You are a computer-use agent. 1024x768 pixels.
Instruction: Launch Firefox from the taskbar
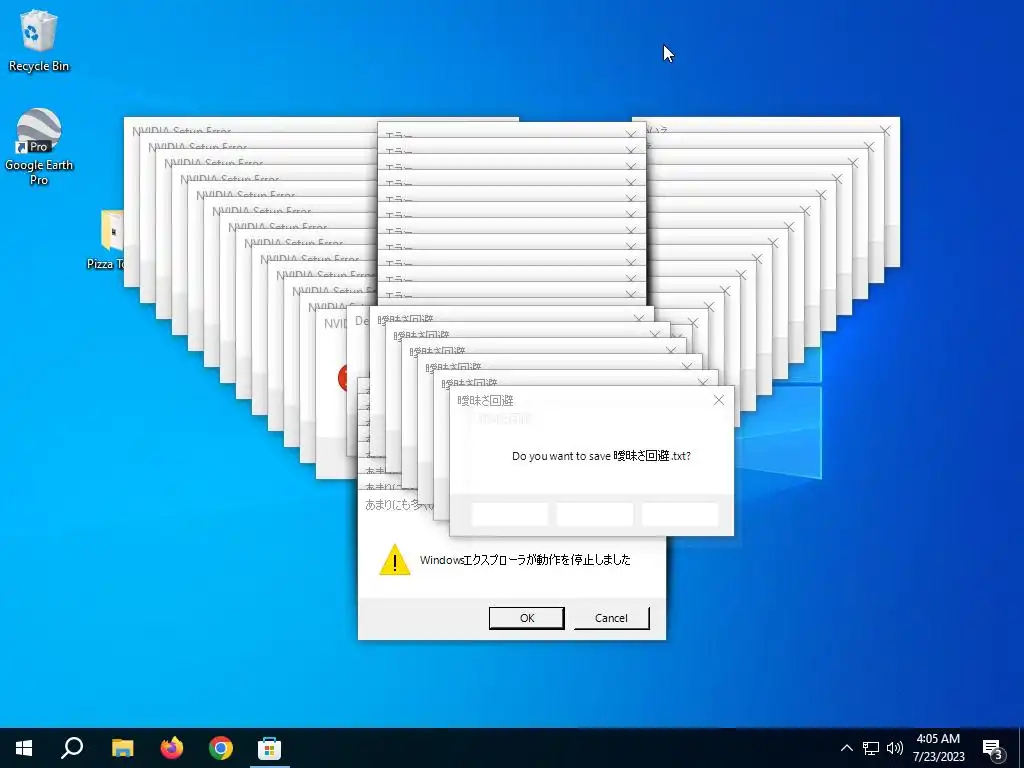coord(172,748)
